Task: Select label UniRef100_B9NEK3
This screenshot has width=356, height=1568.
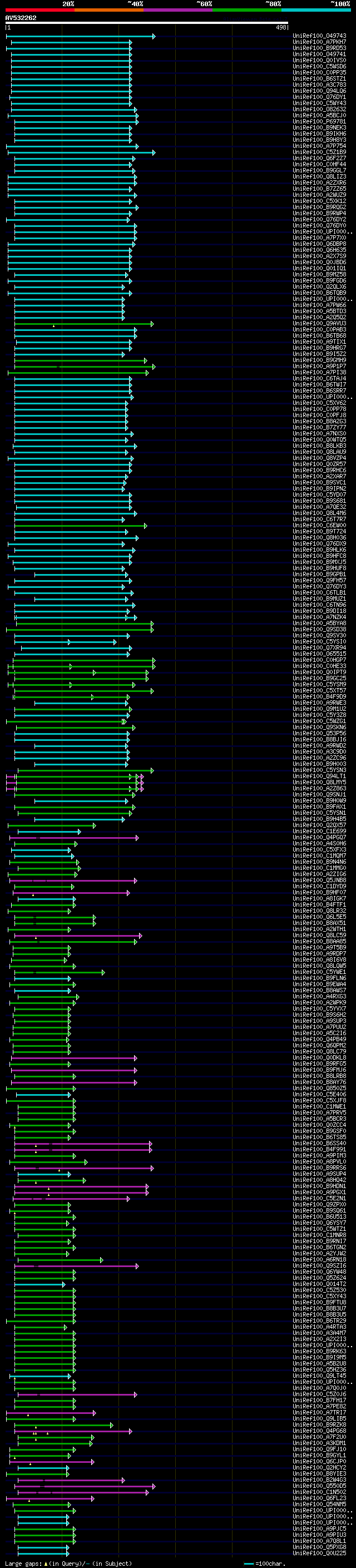Action: pos(319,128)
